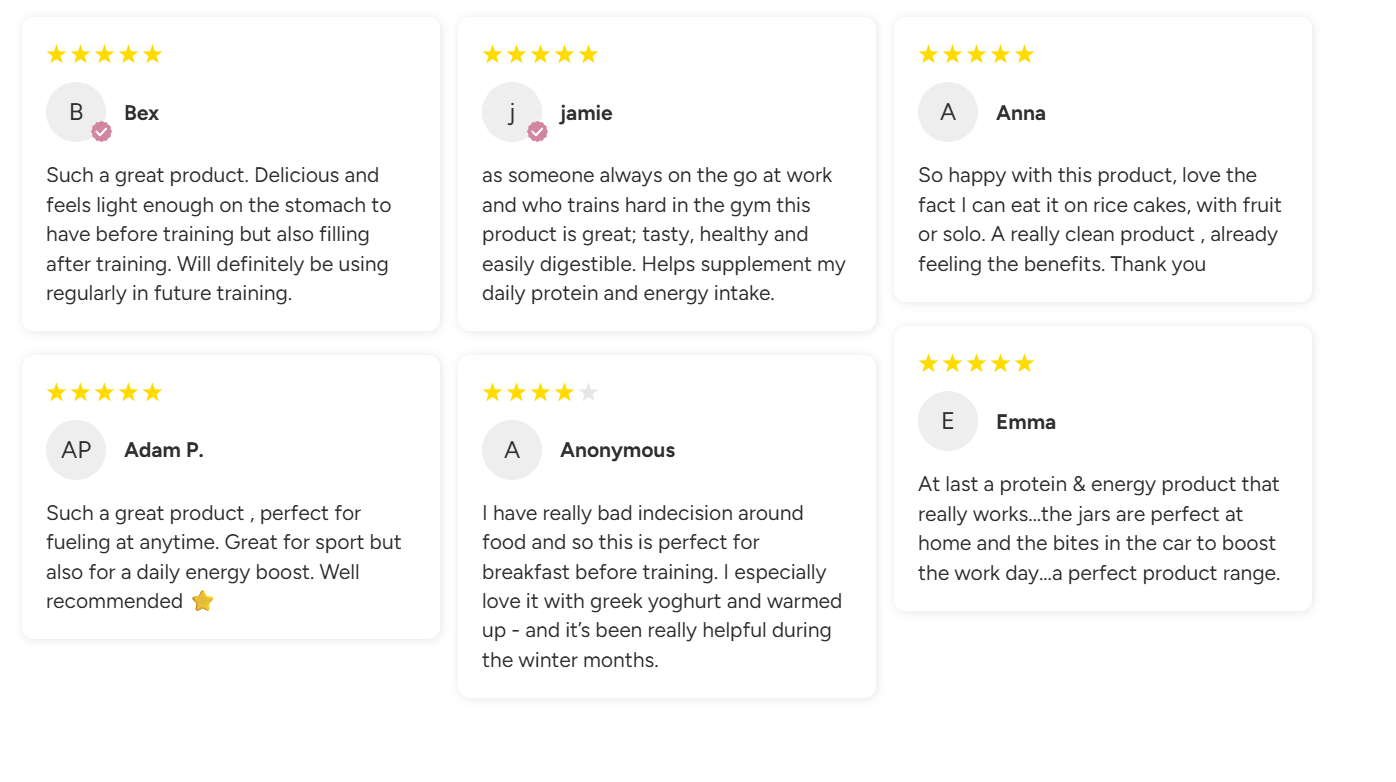Click the empty fifth star in Anonymous review
Screen dimensions: 1396x782
coord(588,392)
